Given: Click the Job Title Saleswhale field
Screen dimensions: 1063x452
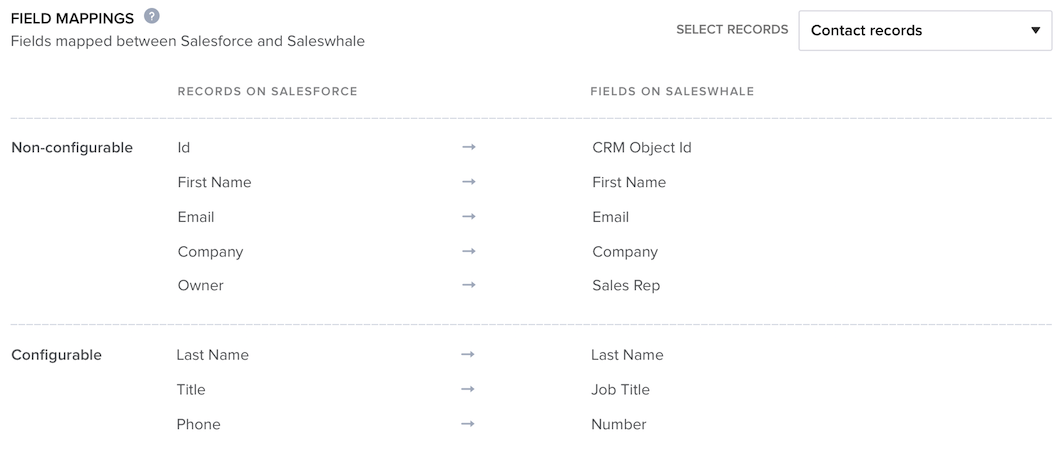Looking at the screenshot, I should click(x=620, y=390).
